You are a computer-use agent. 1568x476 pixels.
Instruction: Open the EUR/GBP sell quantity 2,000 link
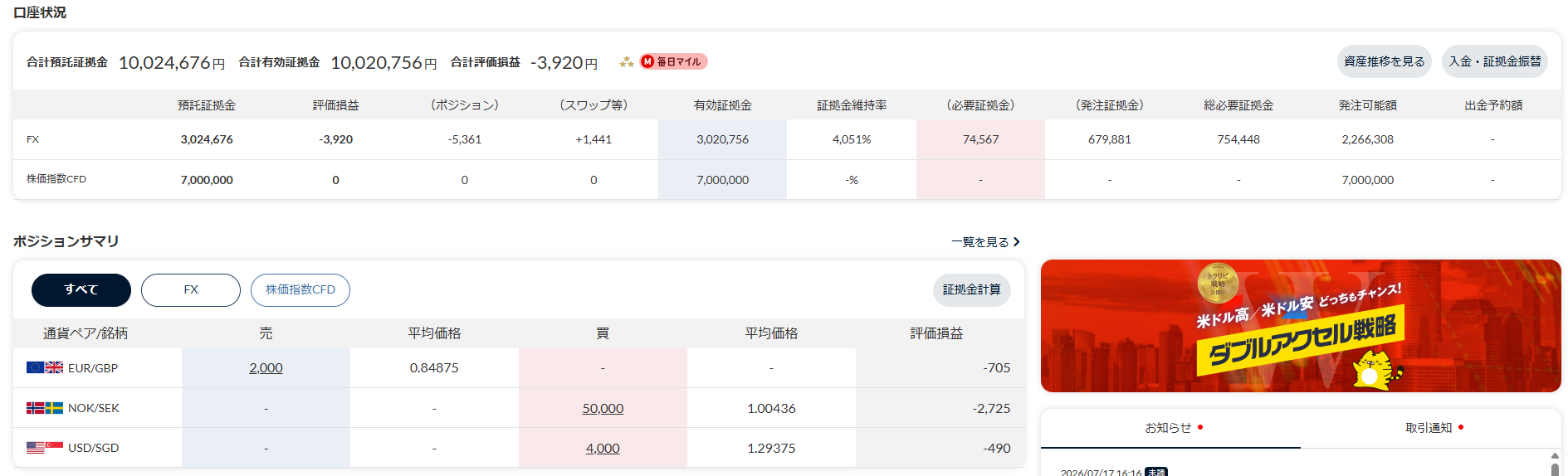(x=266, y=368)
